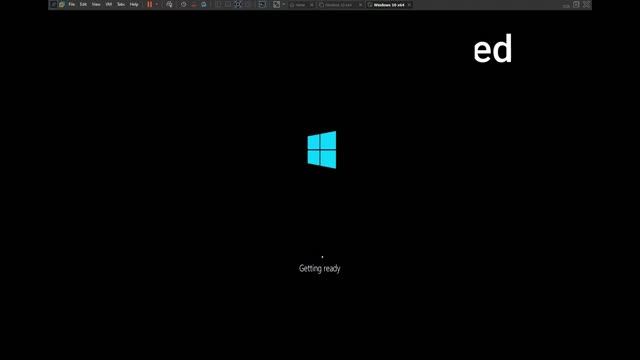640x360 pixels.
Task: Click the send Ctrl+Alt+Del icon
Action: pyautogui.click(x=169, y=4)
